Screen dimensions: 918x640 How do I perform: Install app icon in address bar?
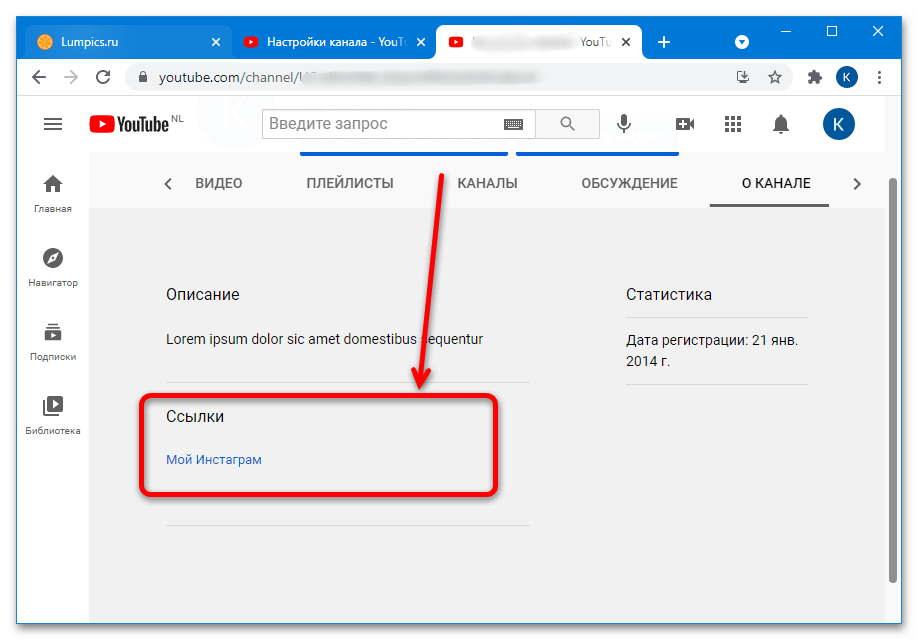point(742,77)
